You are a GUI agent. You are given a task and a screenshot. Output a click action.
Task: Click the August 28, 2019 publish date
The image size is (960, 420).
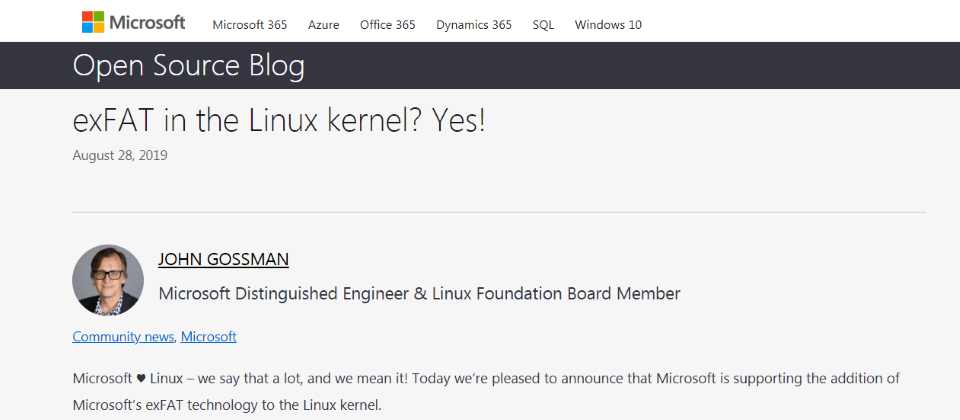coord(120,156)
